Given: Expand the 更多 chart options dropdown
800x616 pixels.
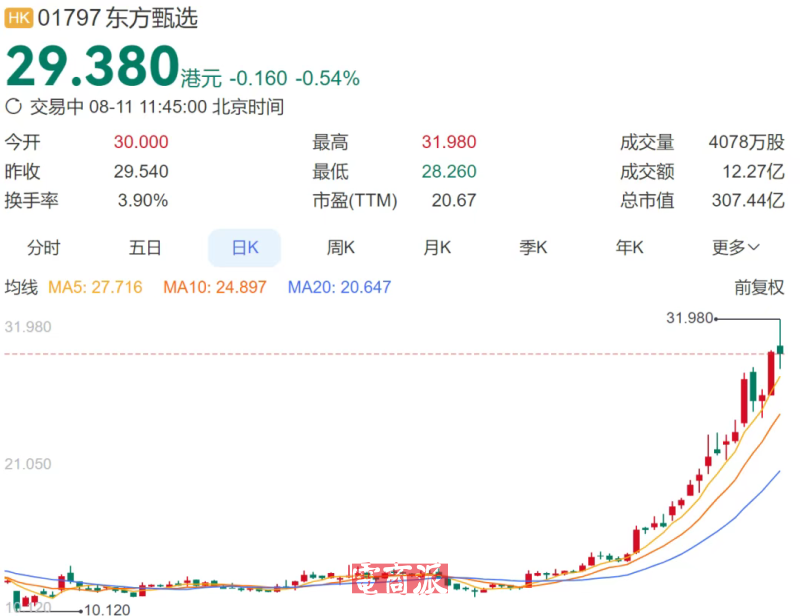Looking at the screenshot, I should (x=736, y=248).
